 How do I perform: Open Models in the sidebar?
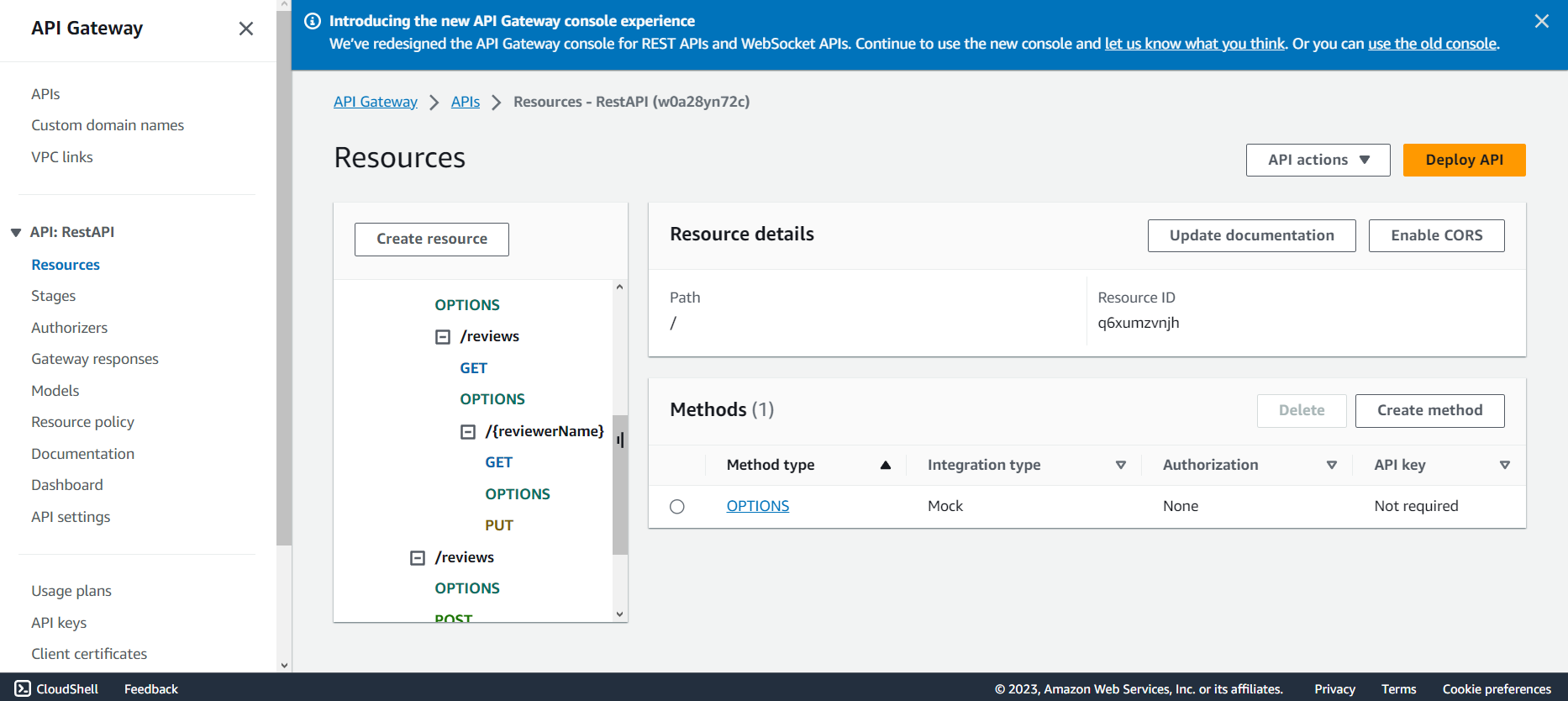[55, 391]
